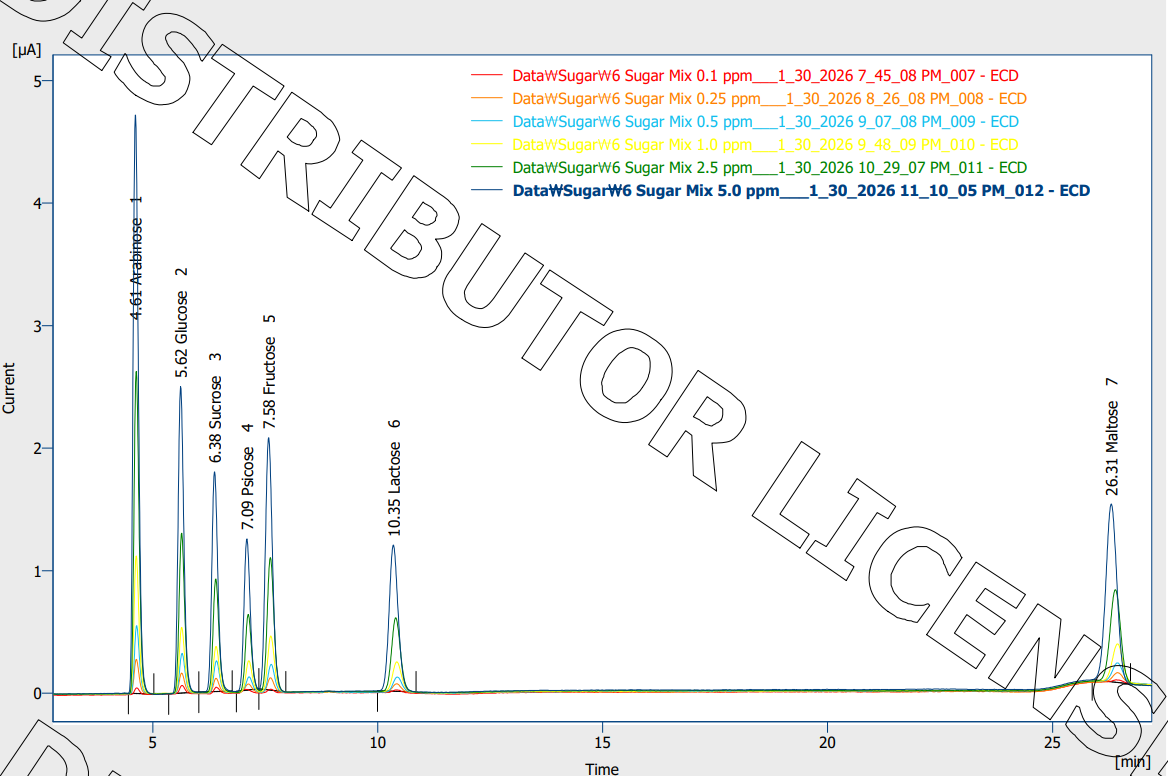1168x776 pixels.
Task: Click the [µA] unit label on the y-axis
Action: click(x=26, y=49)
